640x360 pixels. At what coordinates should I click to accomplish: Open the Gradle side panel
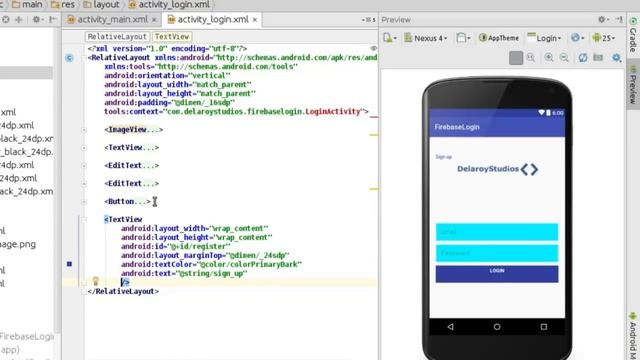[x=633, y=35]
